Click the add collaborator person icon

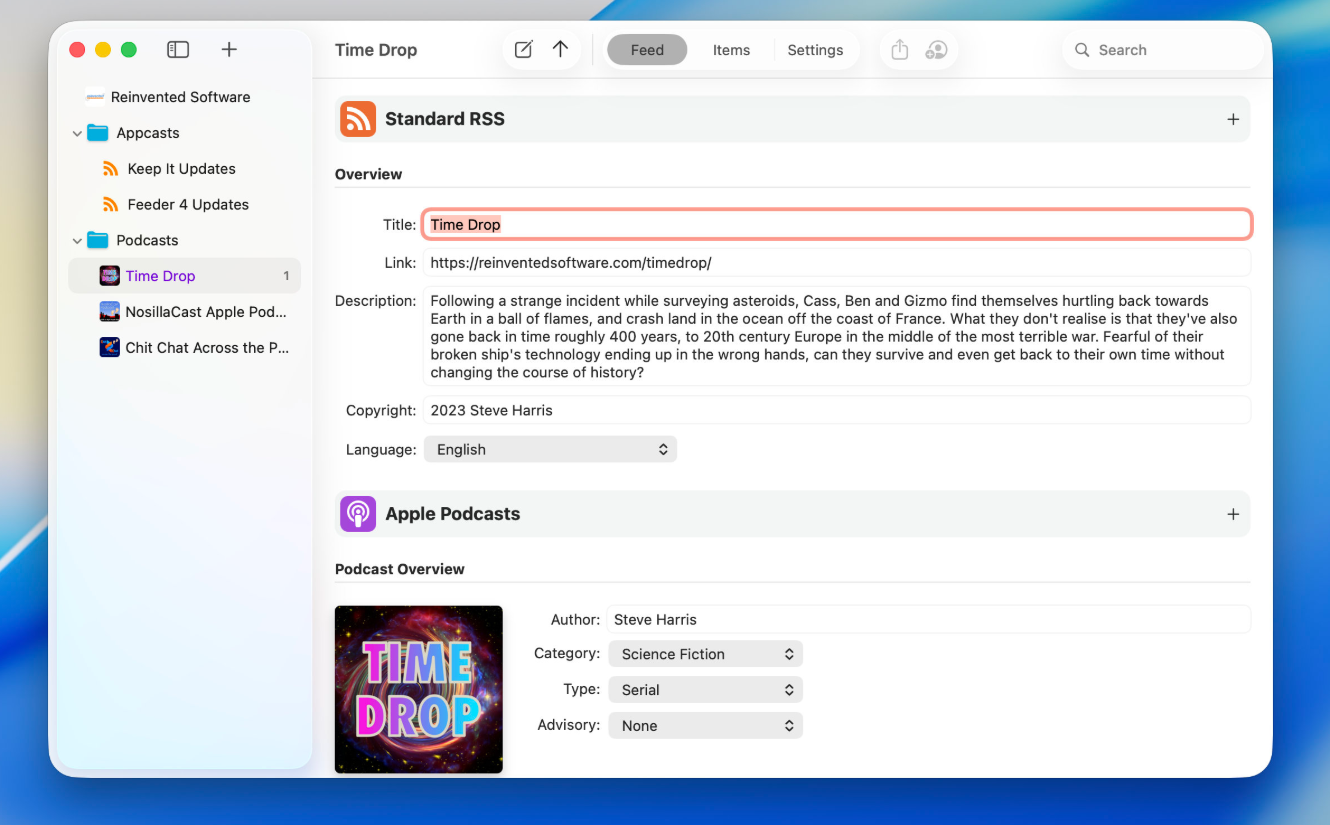[x=936, y=50]
